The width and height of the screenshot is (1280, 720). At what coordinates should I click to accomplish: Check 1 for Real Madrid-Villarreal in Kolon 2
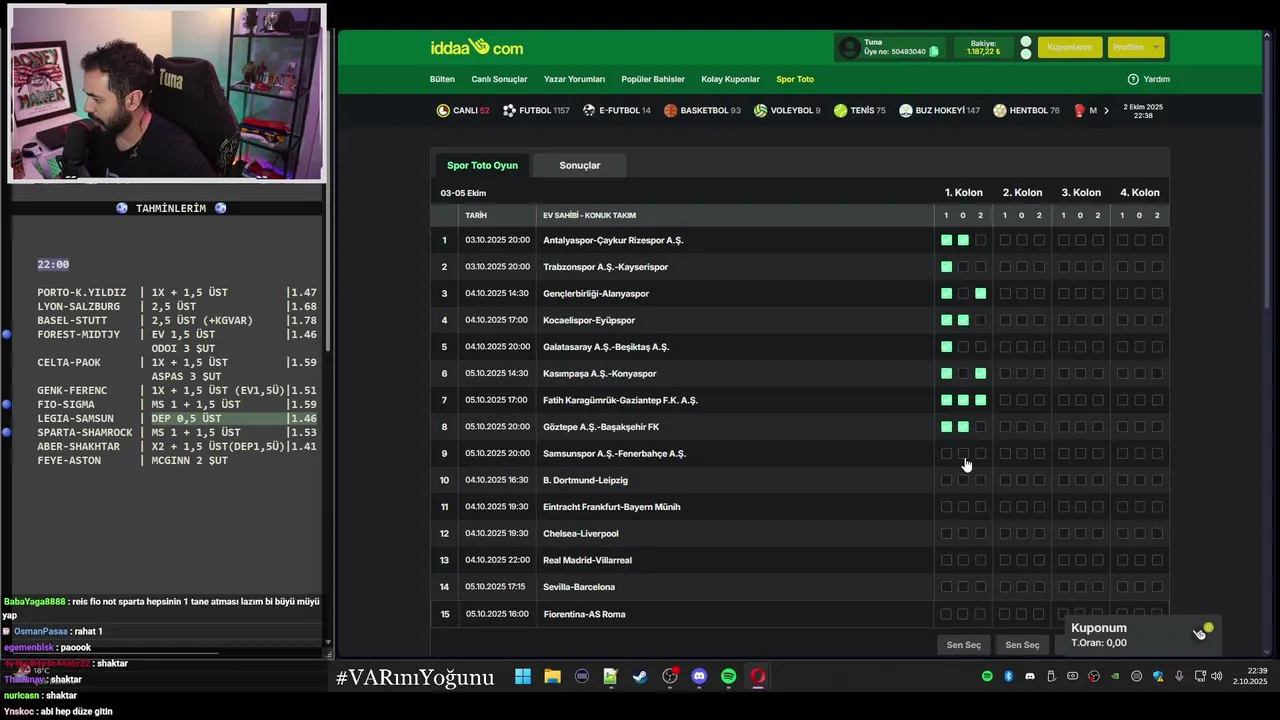[1005, 560]
